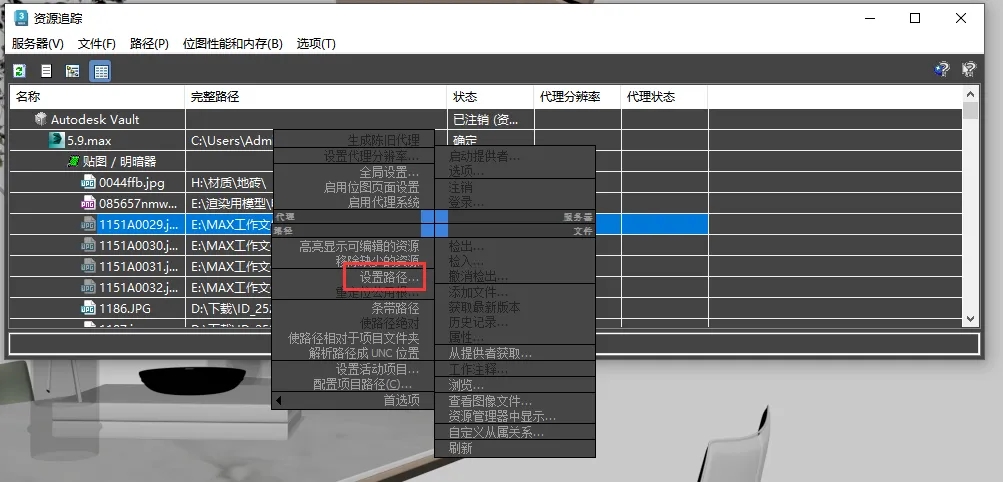Choose 登录... menu entry

466,202
